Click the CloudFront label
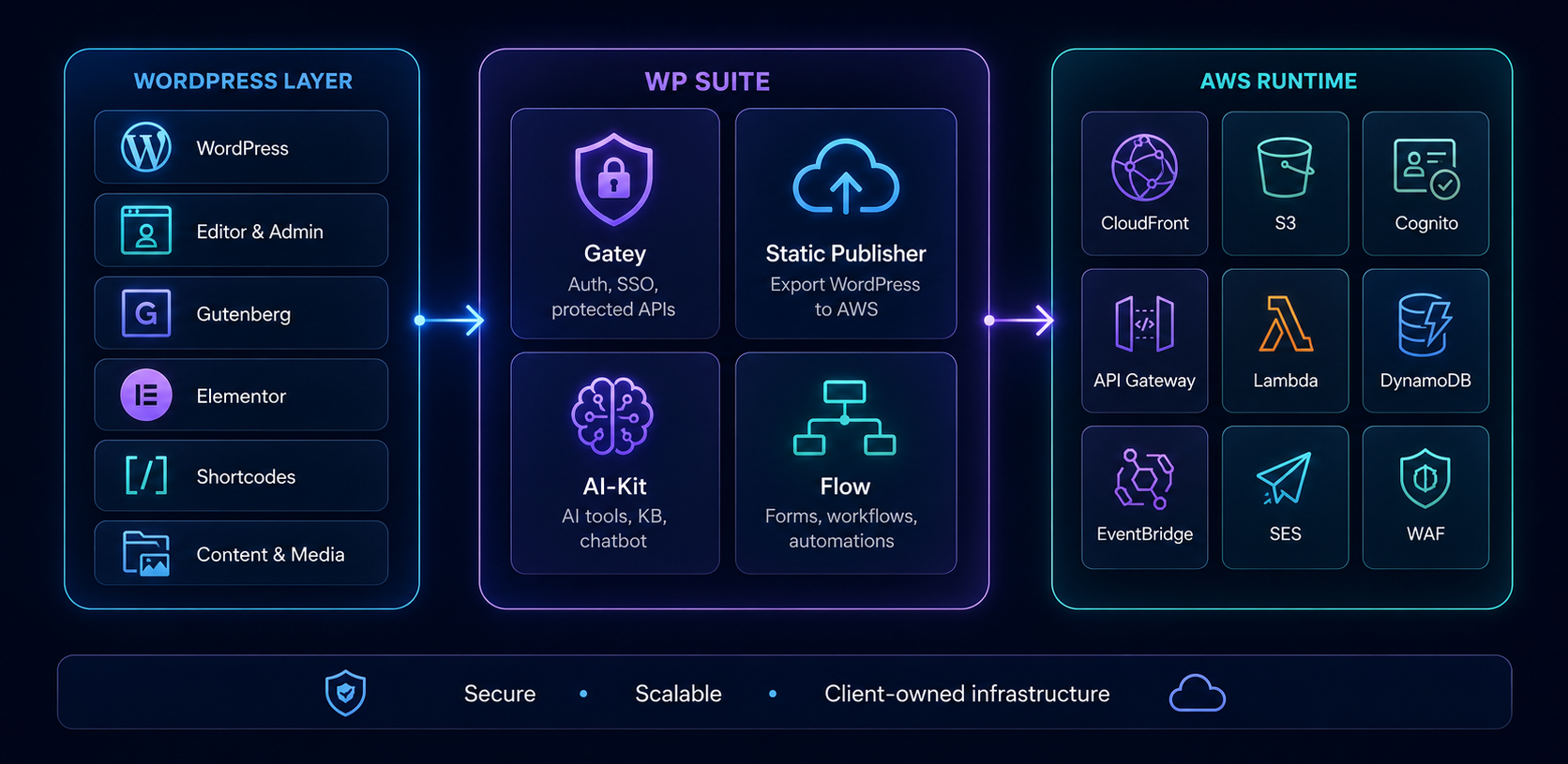Screen dimensions: 1568x764 [x=1145, y=223]
